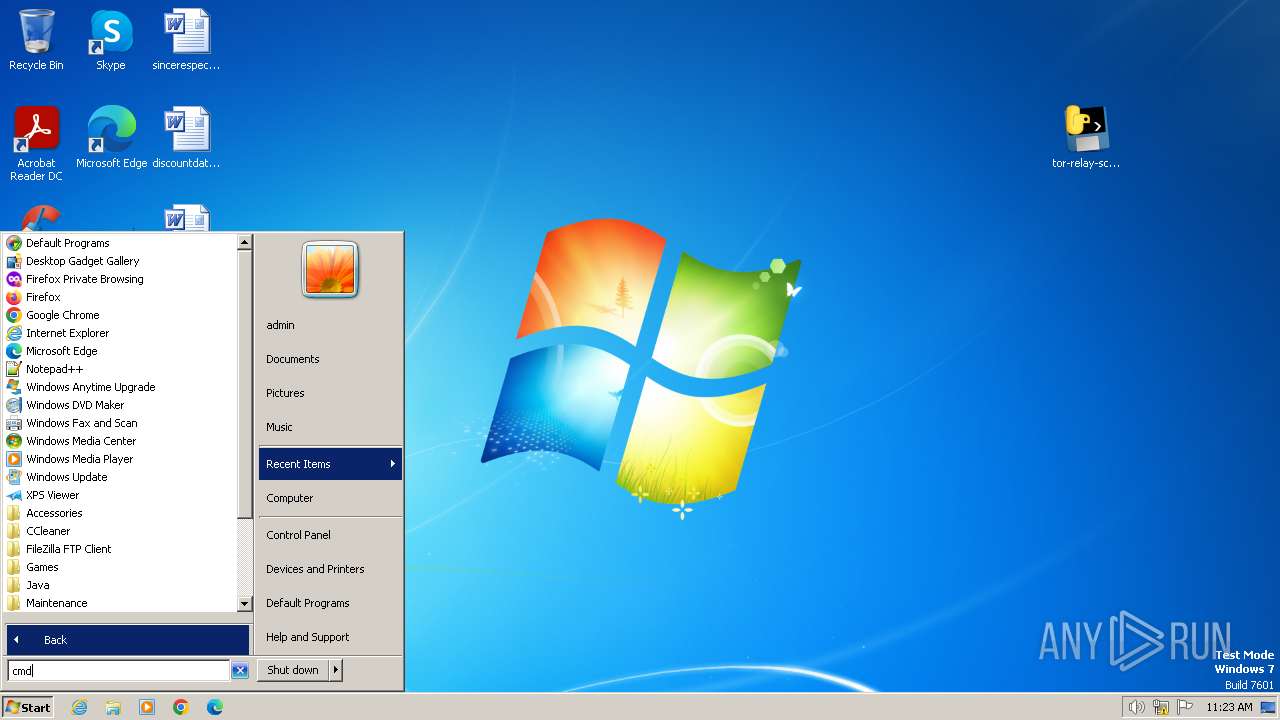The image size is (1280, 720).
Task: Click the 11:23 AM clock
Action: (x=1229, y=707)
